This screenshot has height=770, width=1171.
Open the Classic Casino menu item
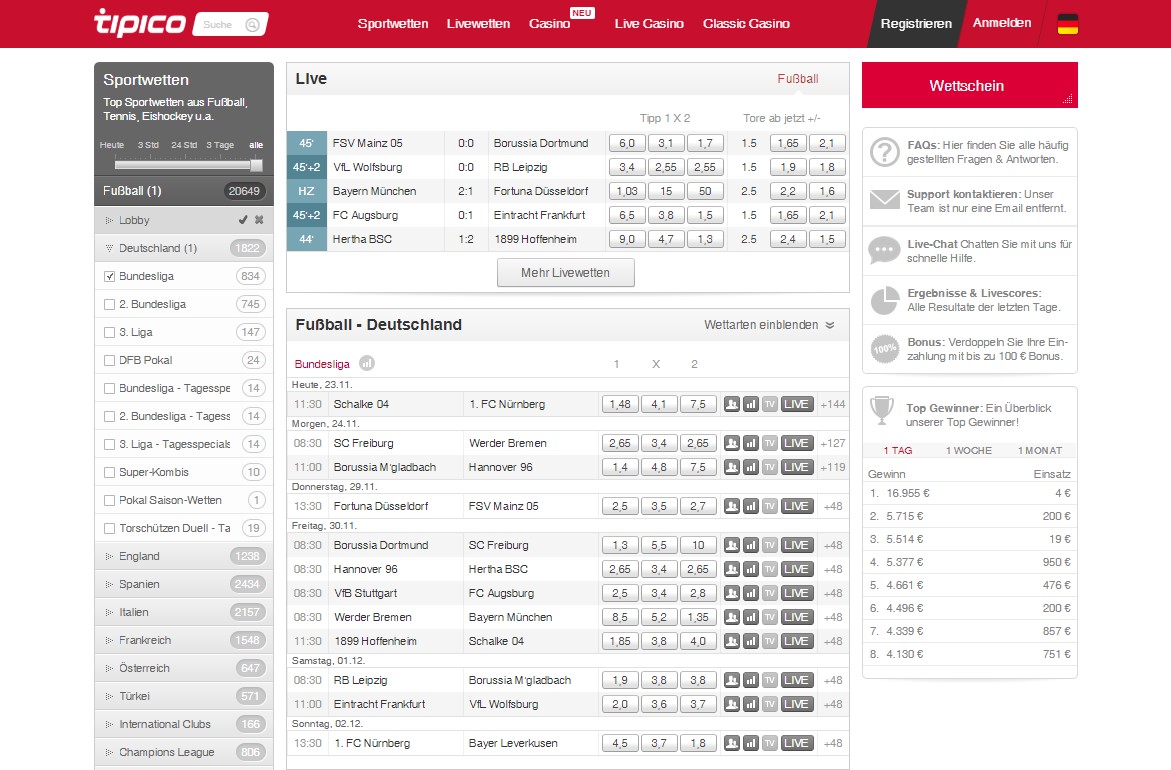[x=746, y=24]
